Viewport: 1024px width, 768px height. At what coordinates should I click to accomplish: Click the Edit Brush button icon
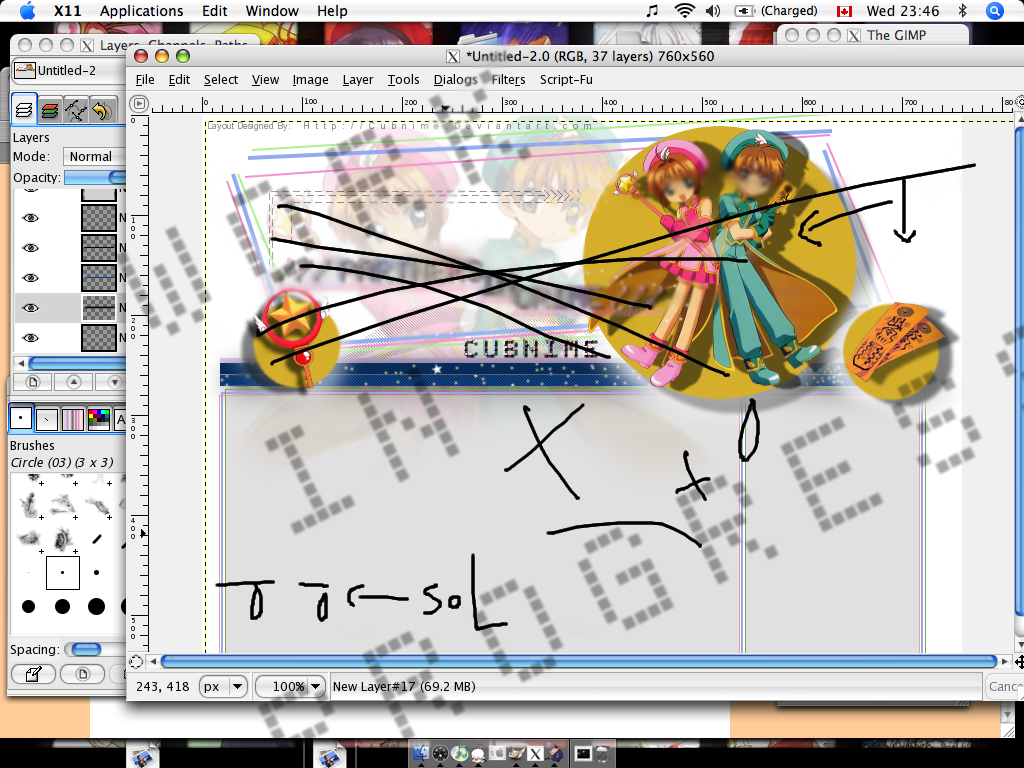[33, 673]
